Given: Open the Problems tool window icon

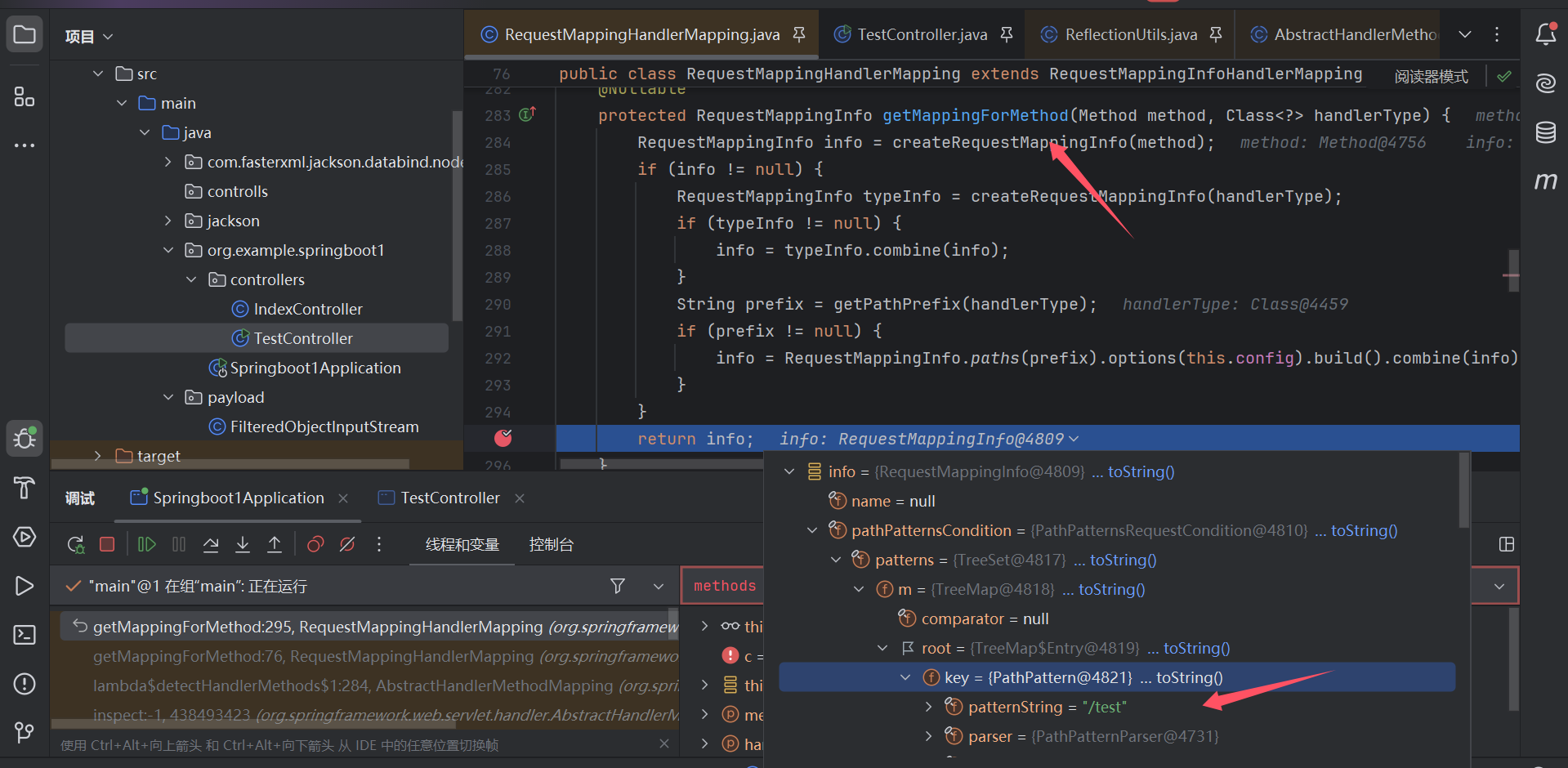Looking at the screenshot, I should 25,684.
